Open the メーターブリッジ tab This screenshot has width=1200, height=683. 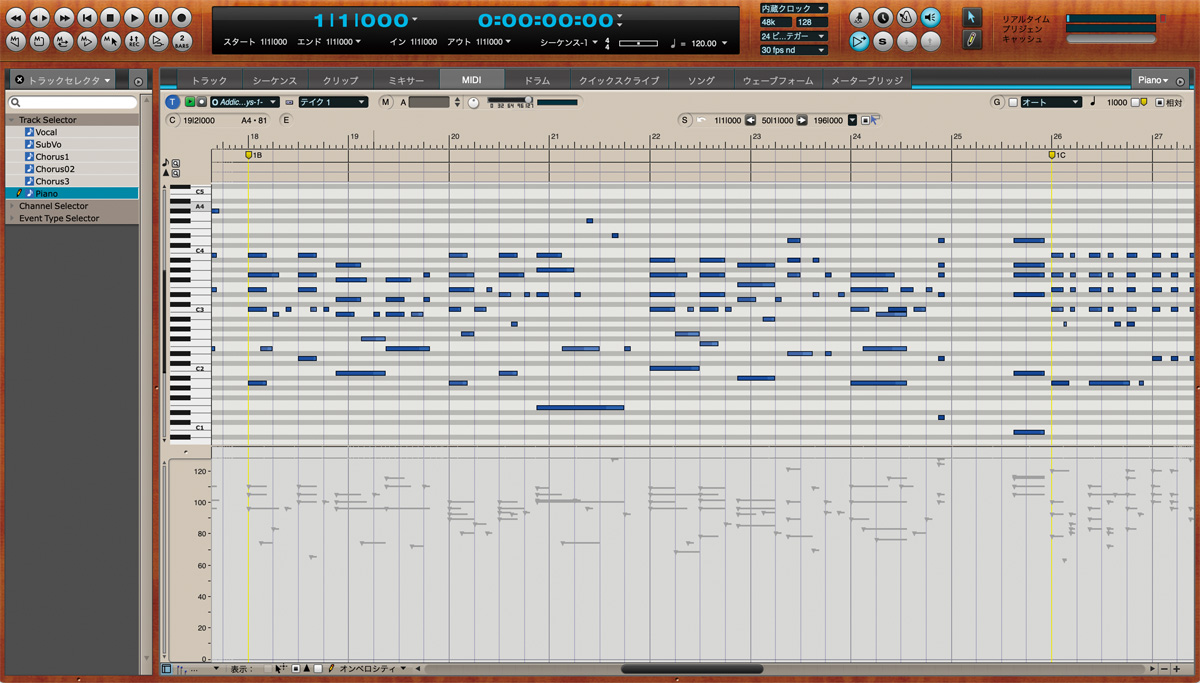(x=866, y=80)
